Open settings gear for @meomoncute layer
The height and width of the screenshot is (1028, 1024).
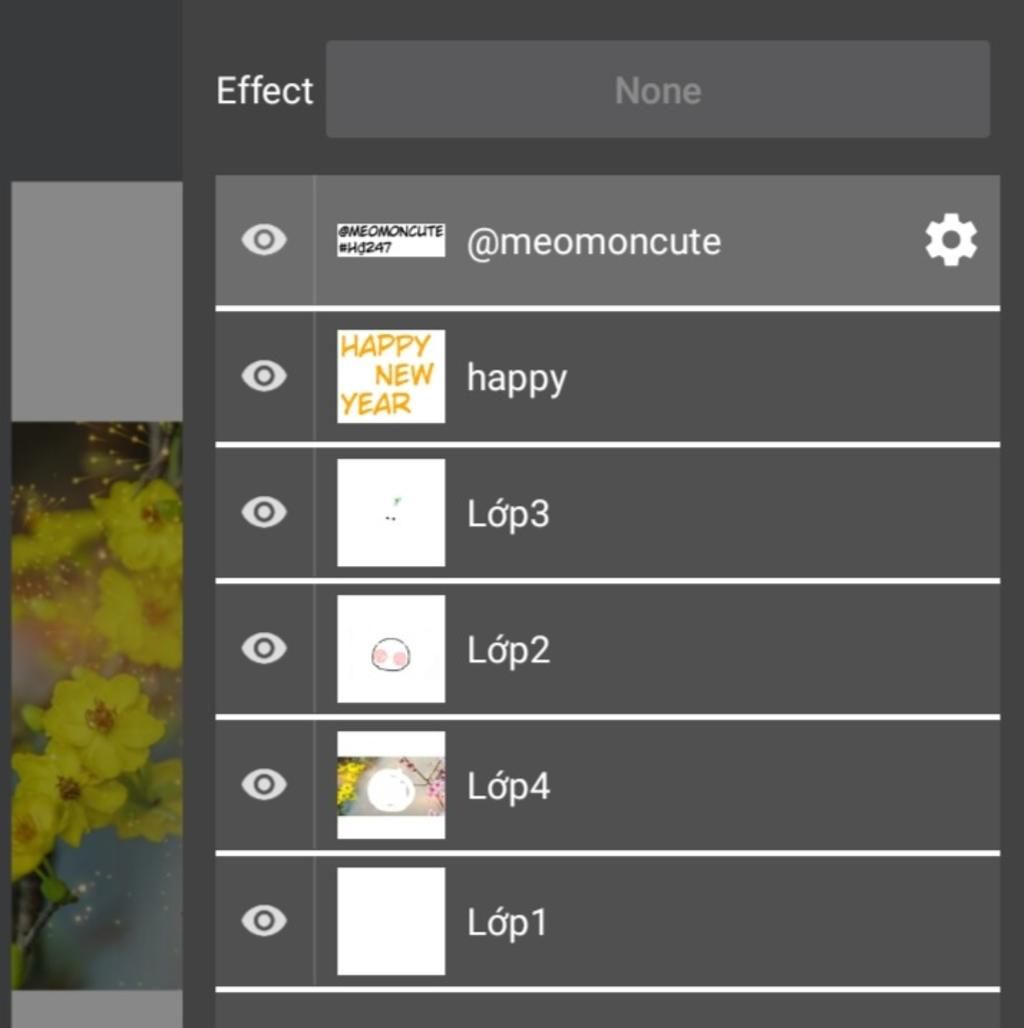click(950, 240)
